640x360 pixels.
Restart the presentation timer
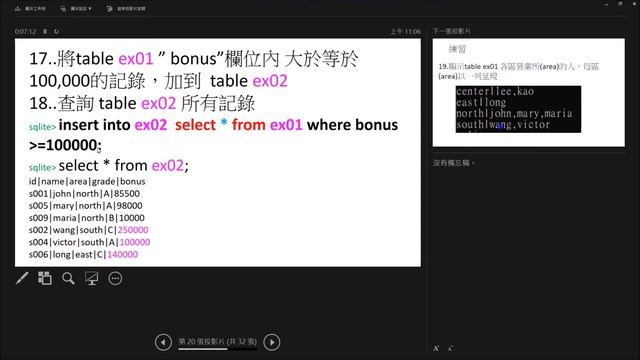click(56, 31)
